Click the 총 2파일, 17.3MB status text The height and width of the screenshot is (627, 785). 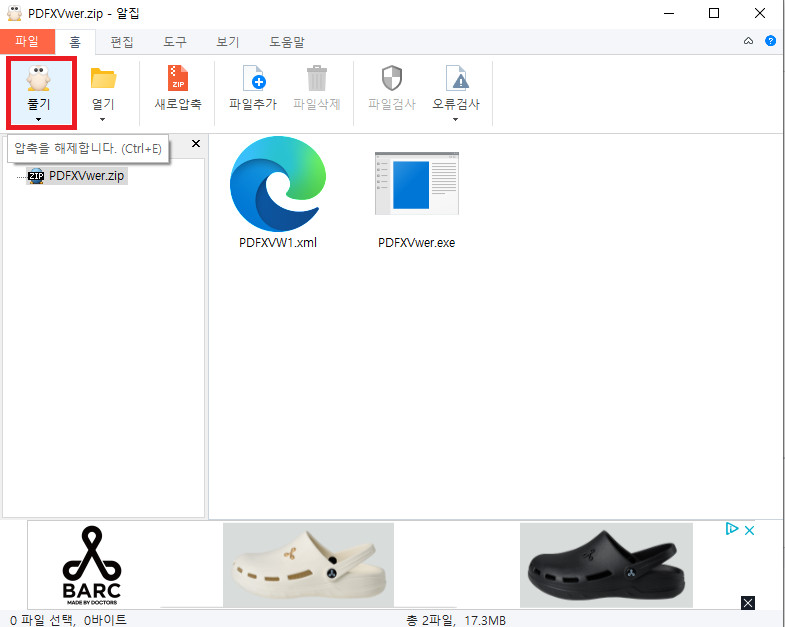click(x=456, y=620)
